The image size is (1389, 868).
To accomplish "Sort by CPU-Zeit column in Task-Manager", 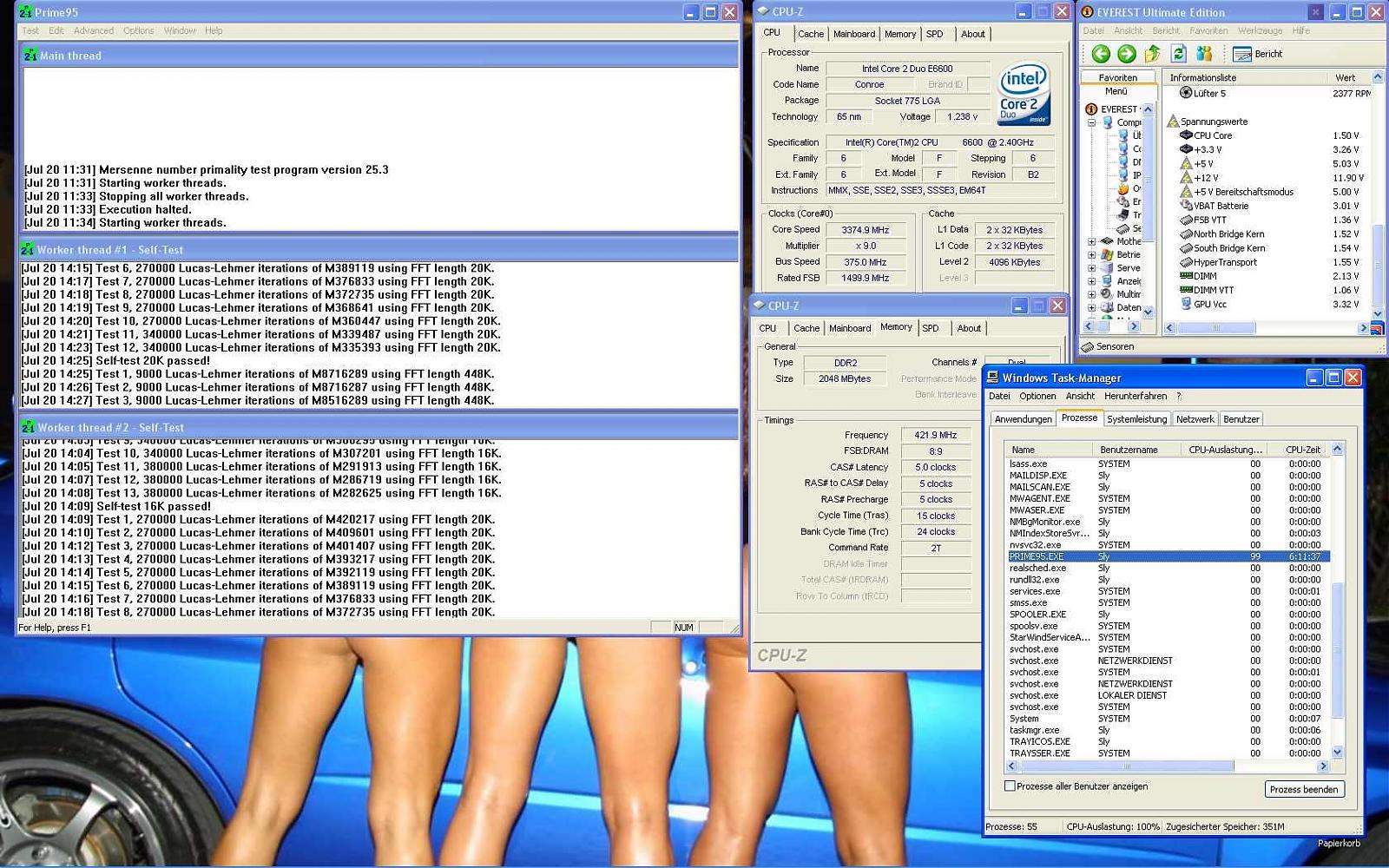I will [x=1296, y=450].
